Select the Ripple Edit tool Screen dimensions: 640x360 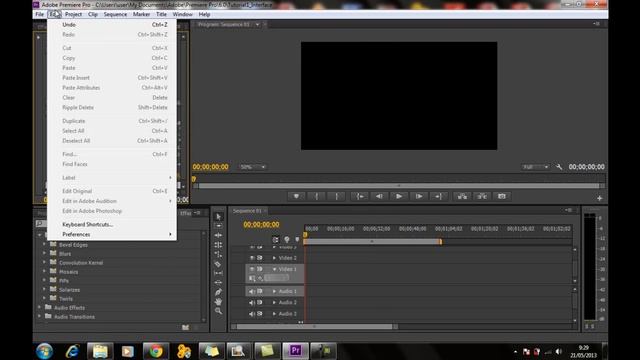pos(218,235)
